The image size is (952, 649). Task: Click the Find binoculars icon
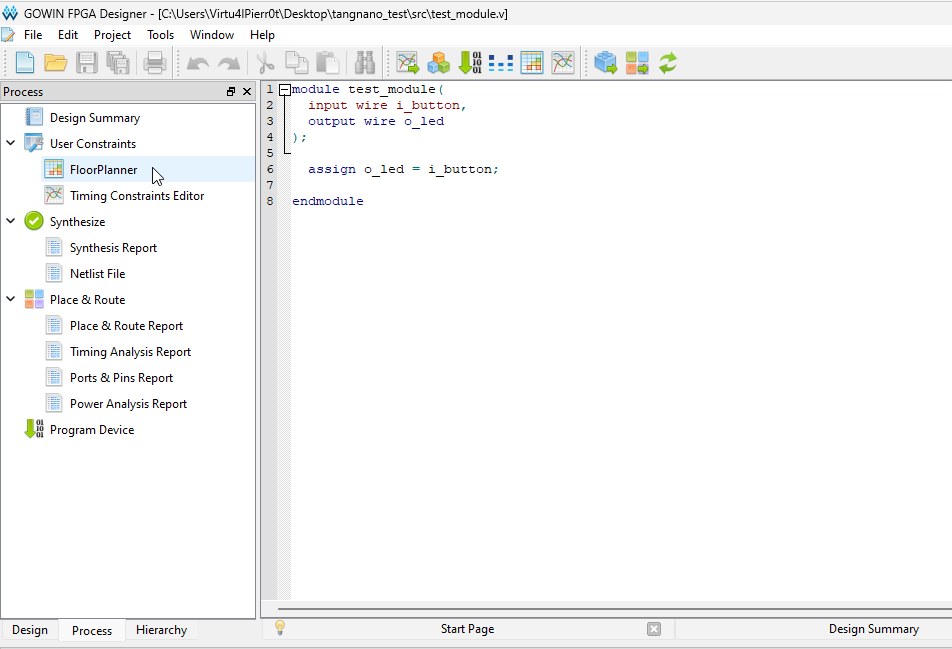[x=365, y=63]
